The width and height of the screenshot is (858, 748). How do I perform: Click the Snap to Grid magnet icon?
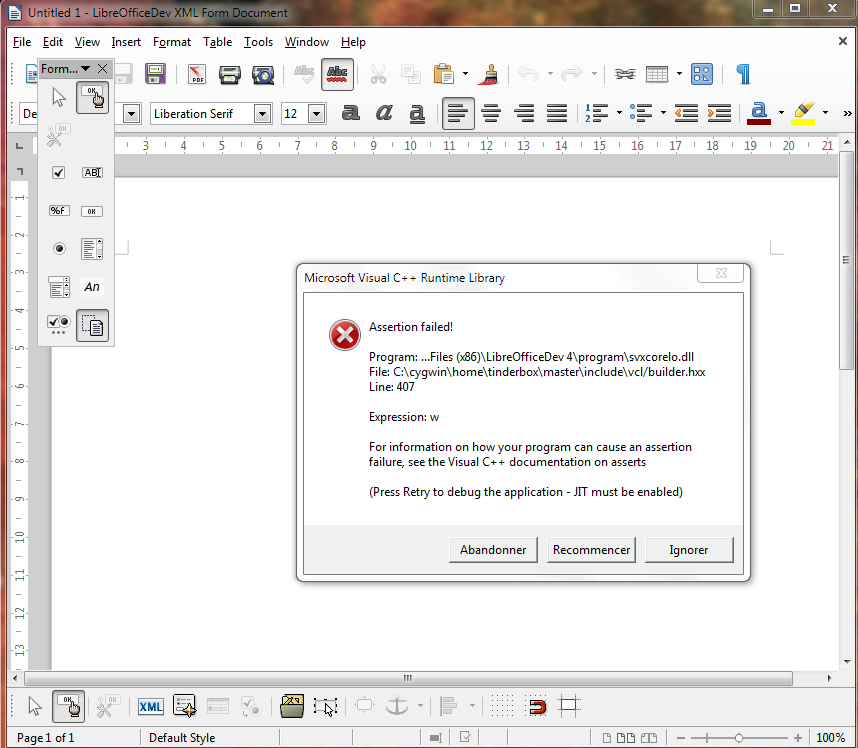coord(537,707)
